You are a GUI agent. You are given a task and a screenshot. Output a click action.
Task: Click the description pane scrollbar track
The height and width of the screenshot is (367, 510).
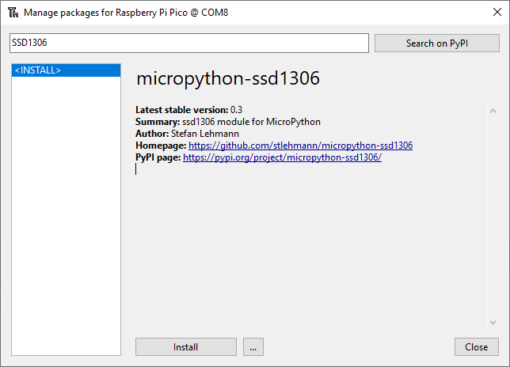click(x=493, y=217)
